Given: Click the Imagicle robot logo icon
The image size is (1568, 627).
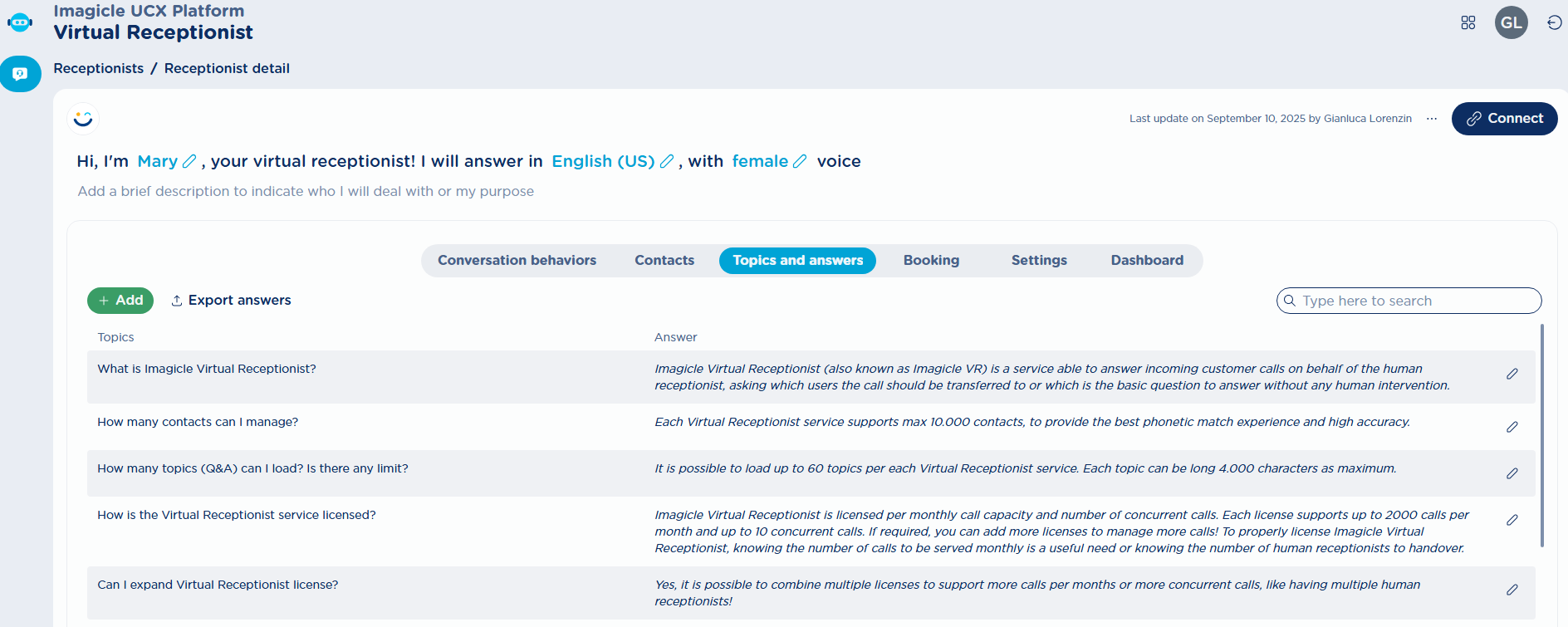Looking at the screenshot, I should (20, 22).
